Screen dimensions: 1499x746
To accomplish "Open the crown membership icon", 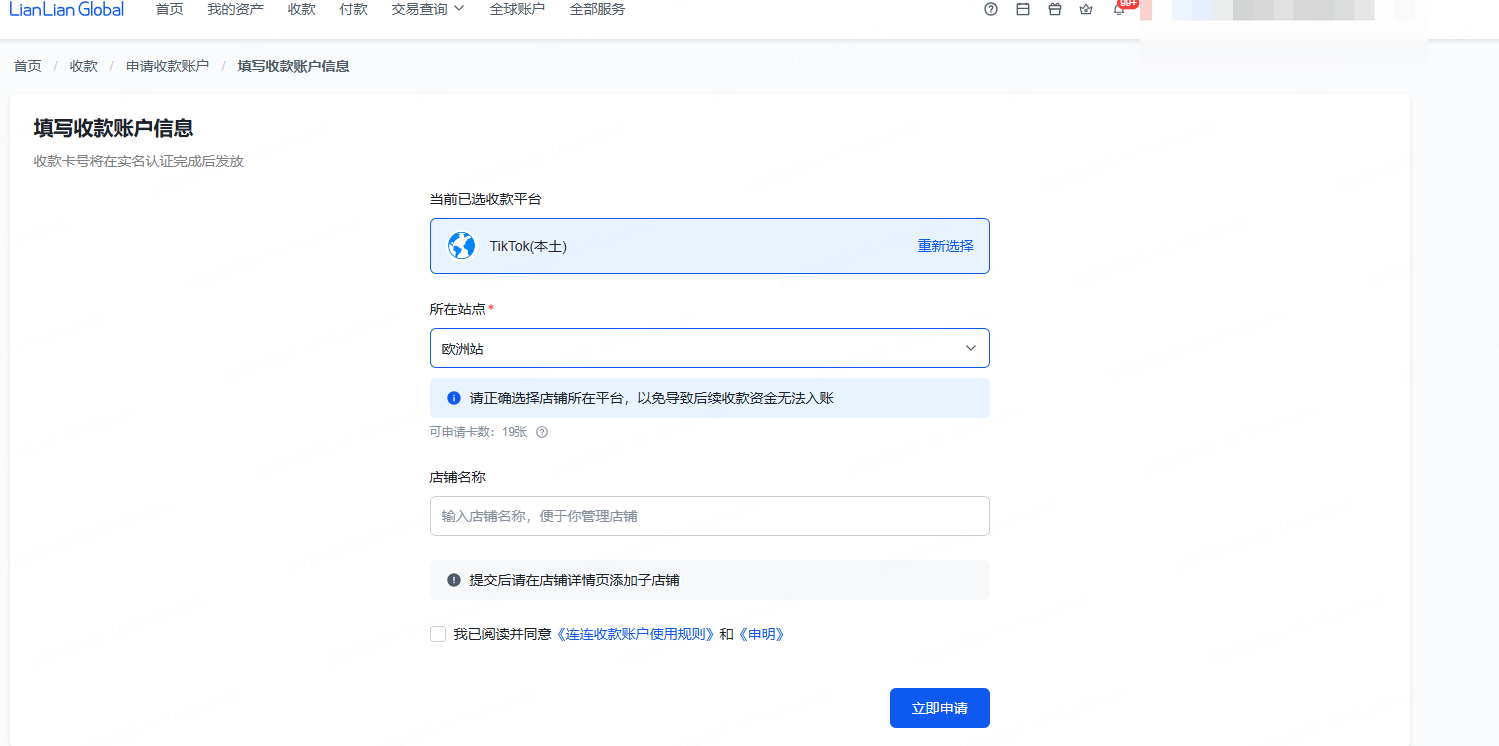I will pos(1086,9).
